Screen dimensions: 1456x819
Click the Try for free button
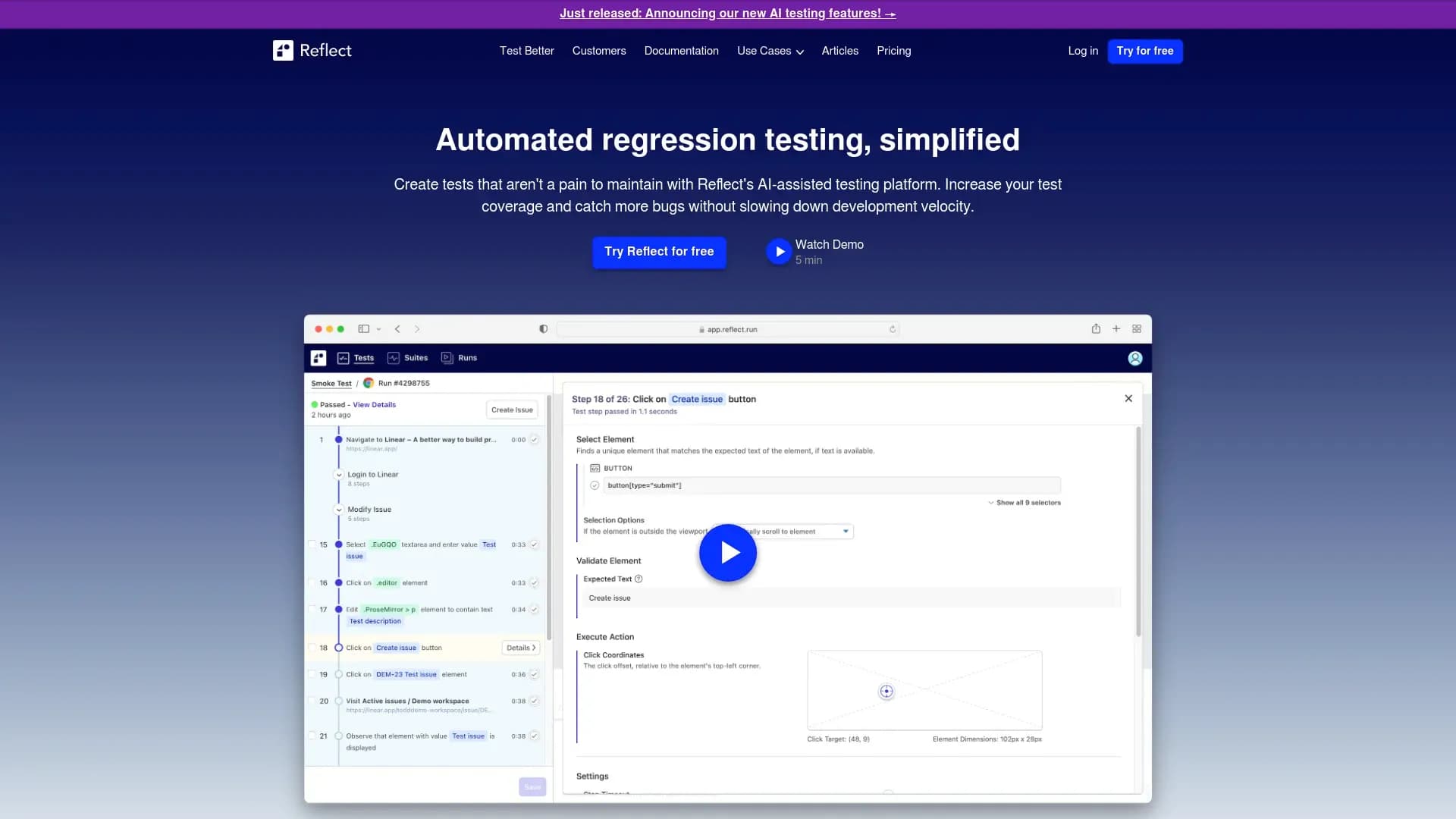[1145, 51]
